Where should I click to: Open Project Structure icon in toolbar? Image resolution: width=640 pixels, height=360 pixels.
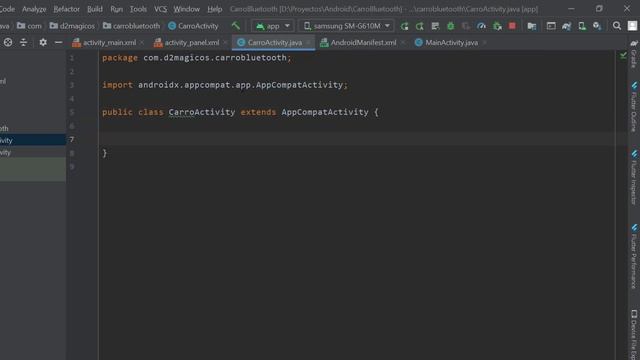pos(532,26)
